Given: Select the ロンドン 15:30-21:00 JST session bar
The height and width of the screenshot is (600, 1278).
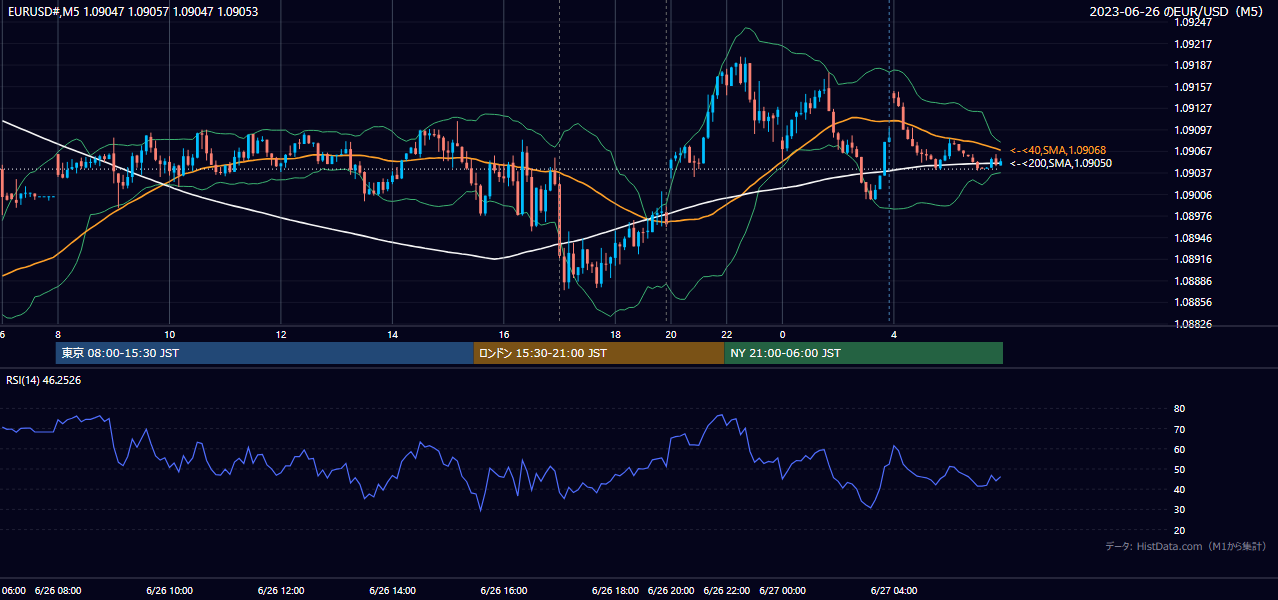Looking at the screenshot, I should [599, 353].
